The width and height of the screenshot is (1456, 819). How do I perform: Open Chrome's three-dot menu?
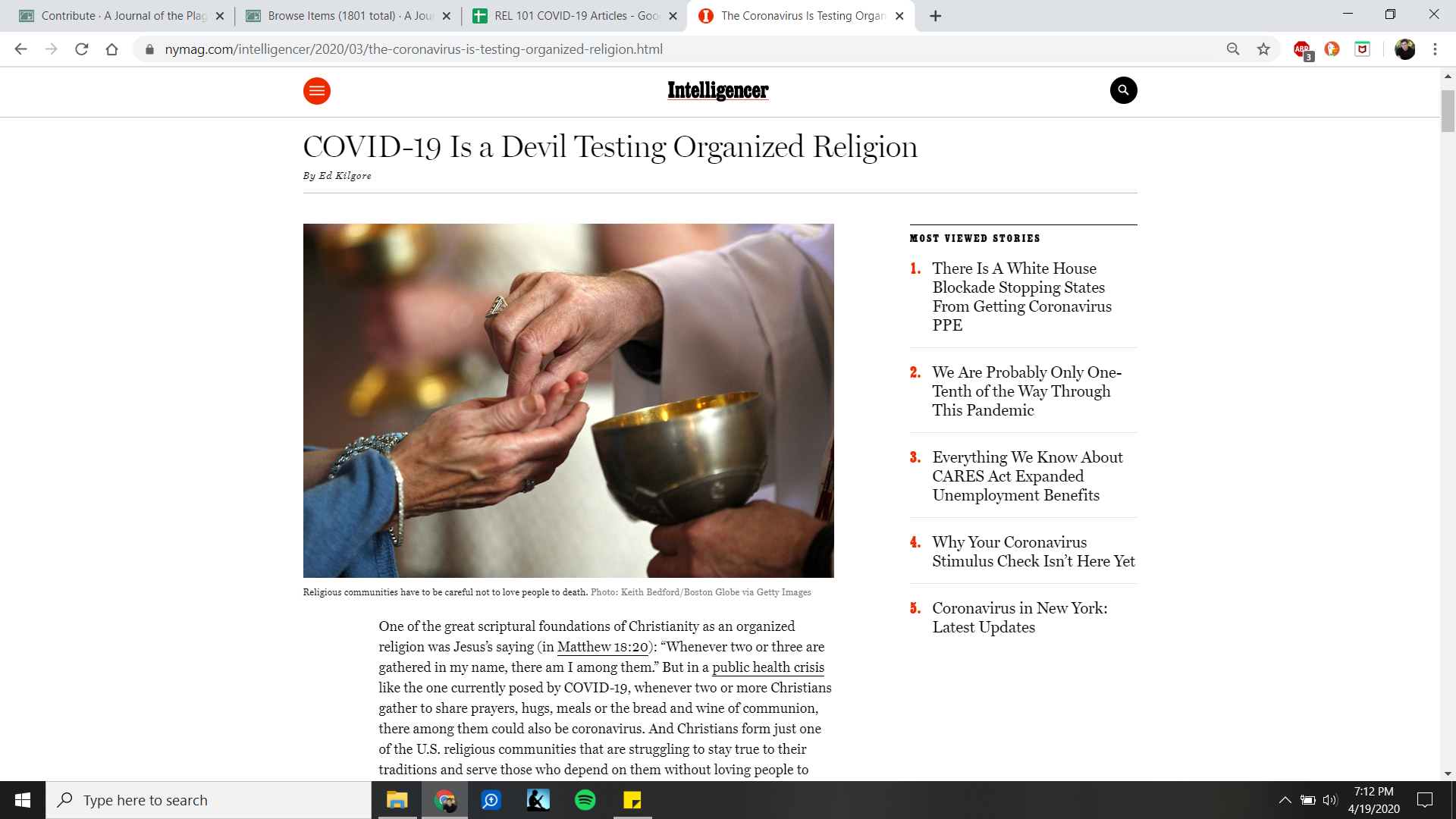[1435, 49]
